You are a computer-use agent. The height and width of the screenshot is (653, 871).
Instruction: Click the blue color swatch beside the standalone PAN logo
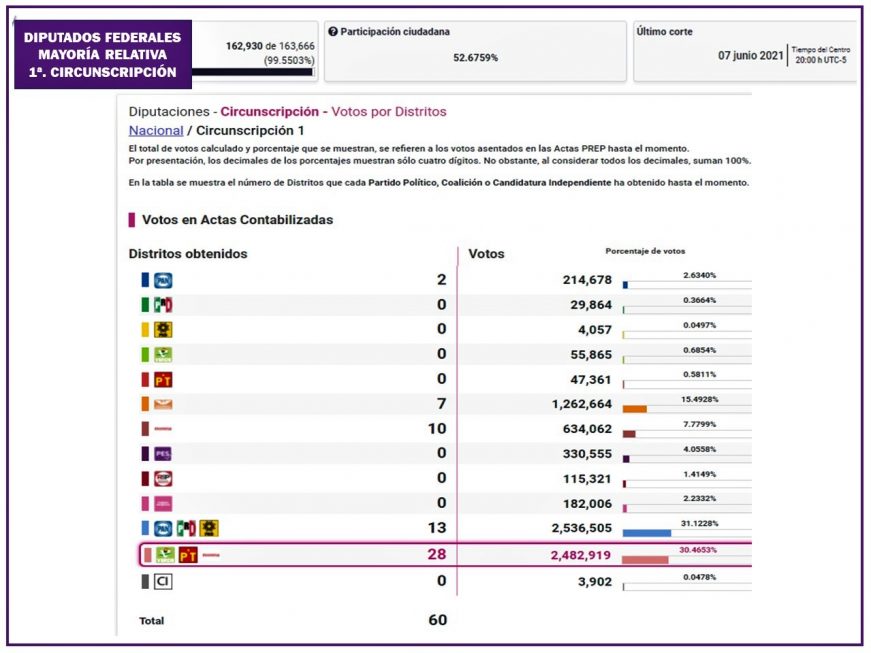tap(145, 280)
